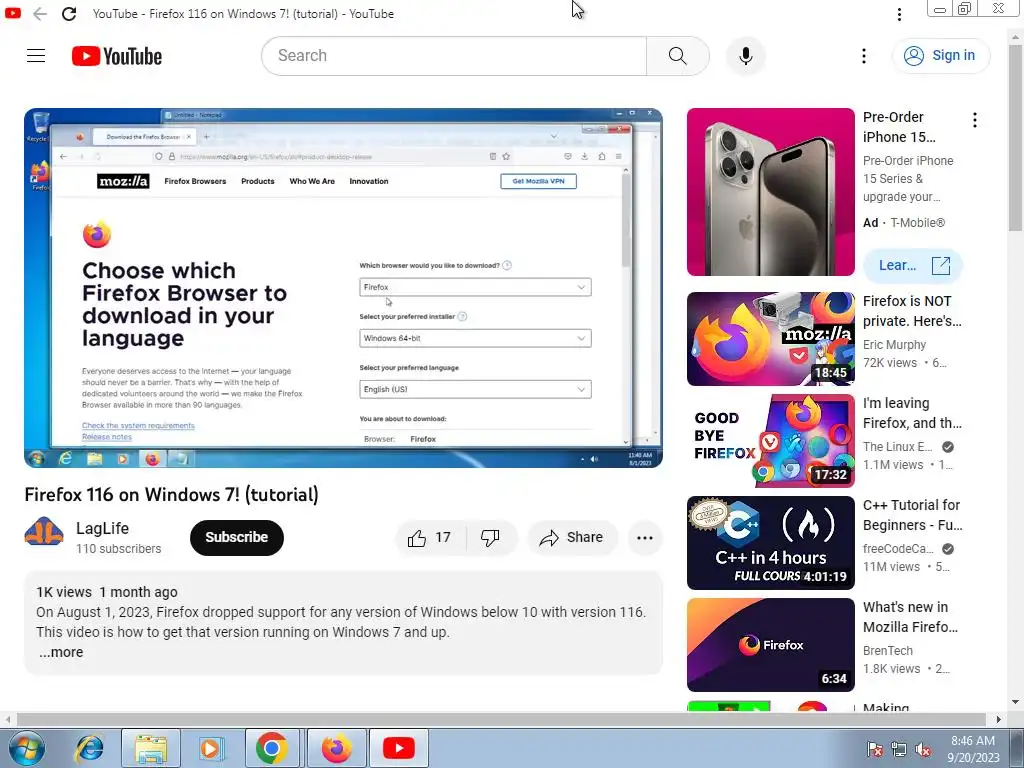Open 'Good Bye Firefox' video thumbnail
The height and width of the screenshot is (768, 1024).
pos(771,441)
